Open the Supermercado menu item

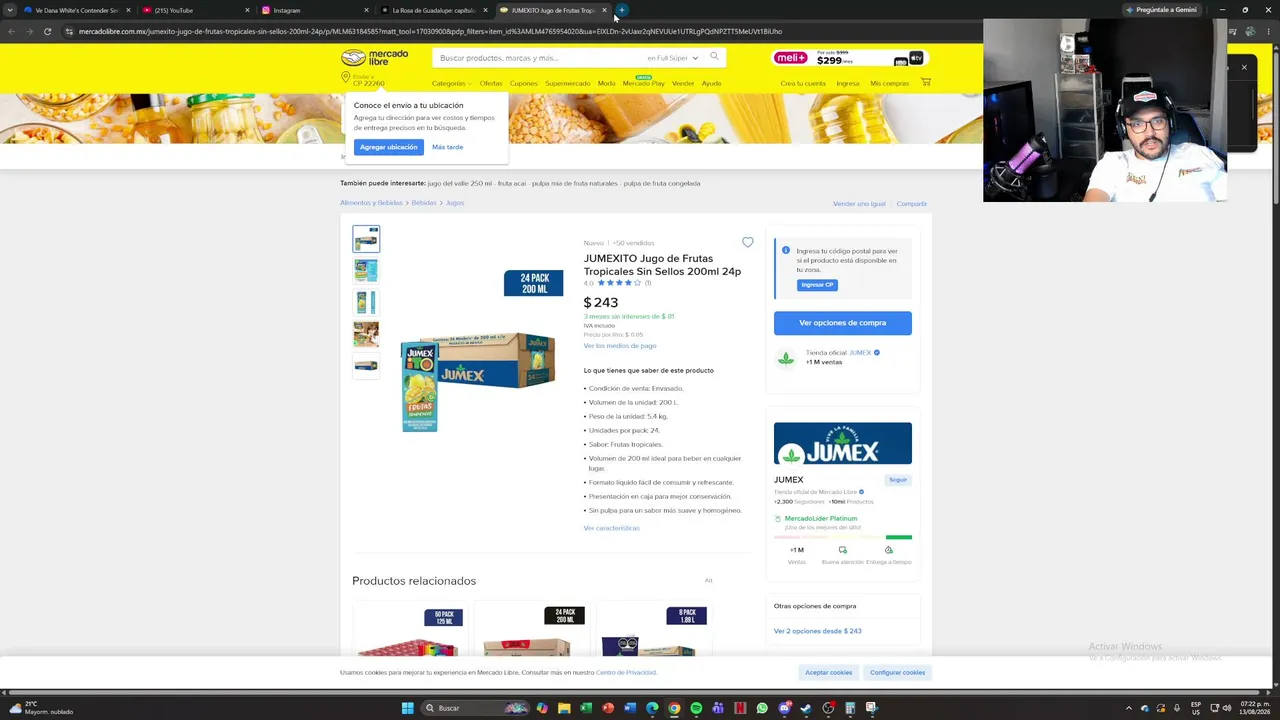567,83
